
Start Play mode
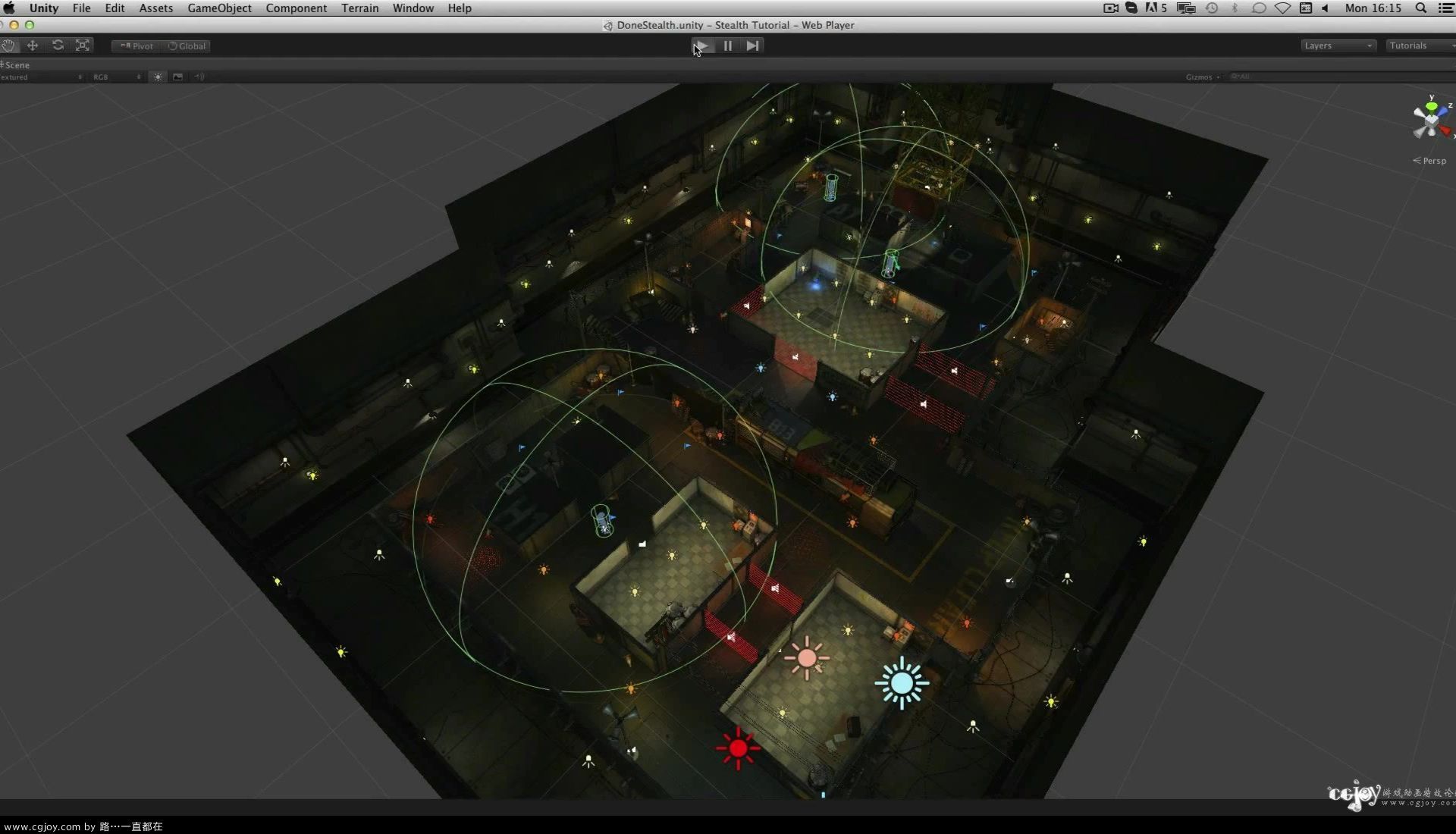point(701,45)
